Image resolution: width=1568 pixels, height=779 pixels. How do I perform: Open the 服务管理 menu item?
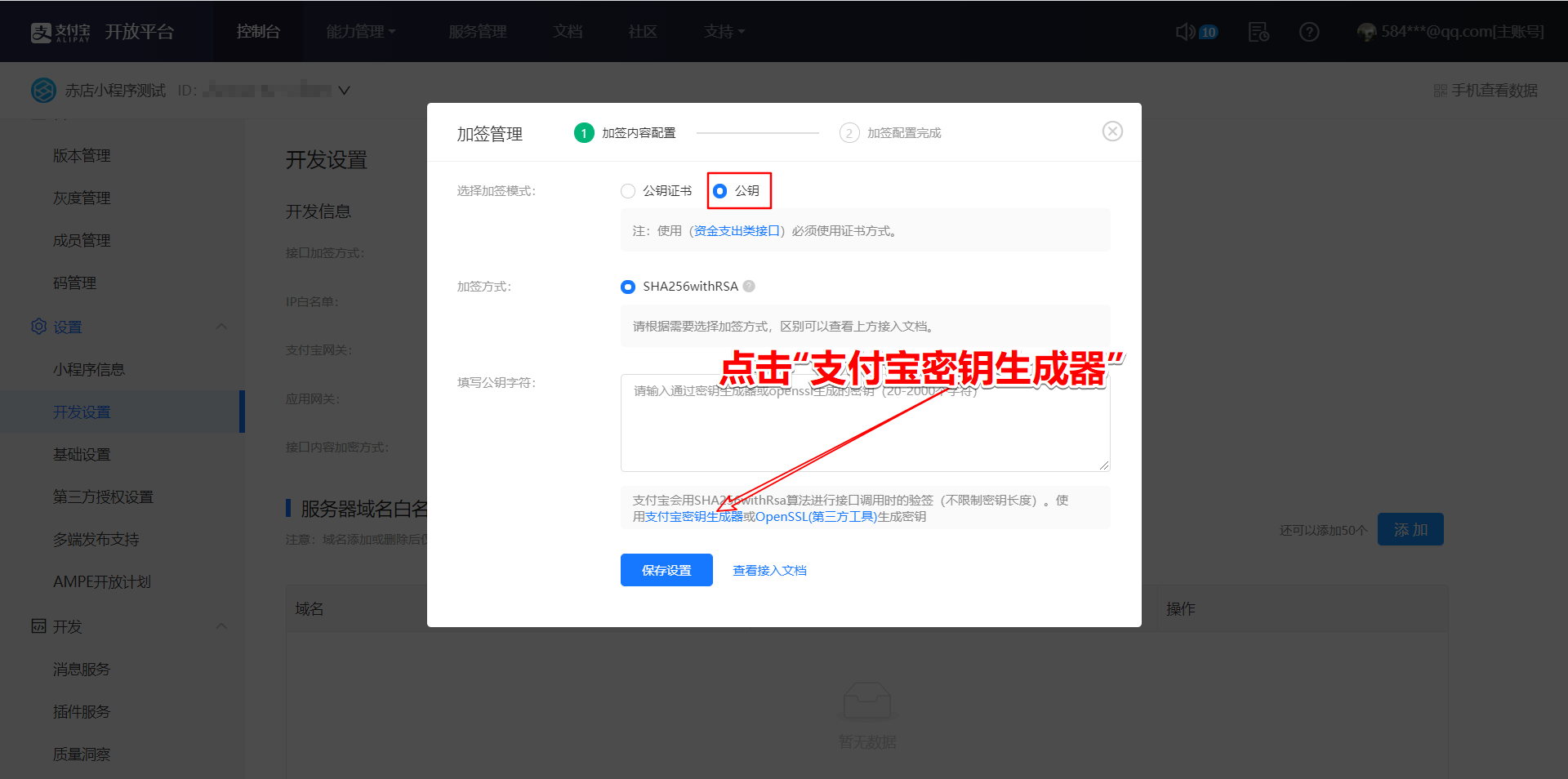coord(478,32)
